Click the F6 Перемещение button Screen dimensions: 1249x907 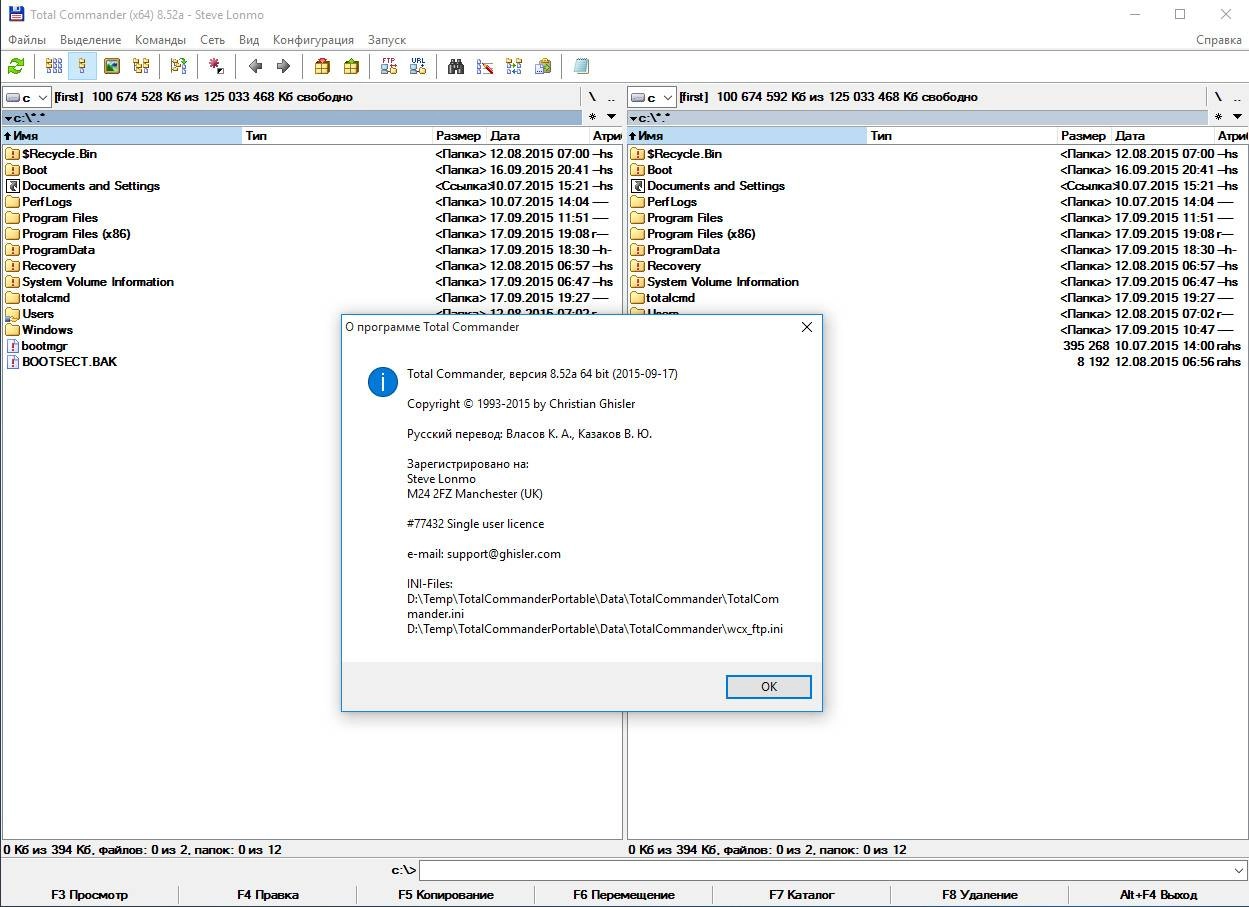[x=624, y=895]
